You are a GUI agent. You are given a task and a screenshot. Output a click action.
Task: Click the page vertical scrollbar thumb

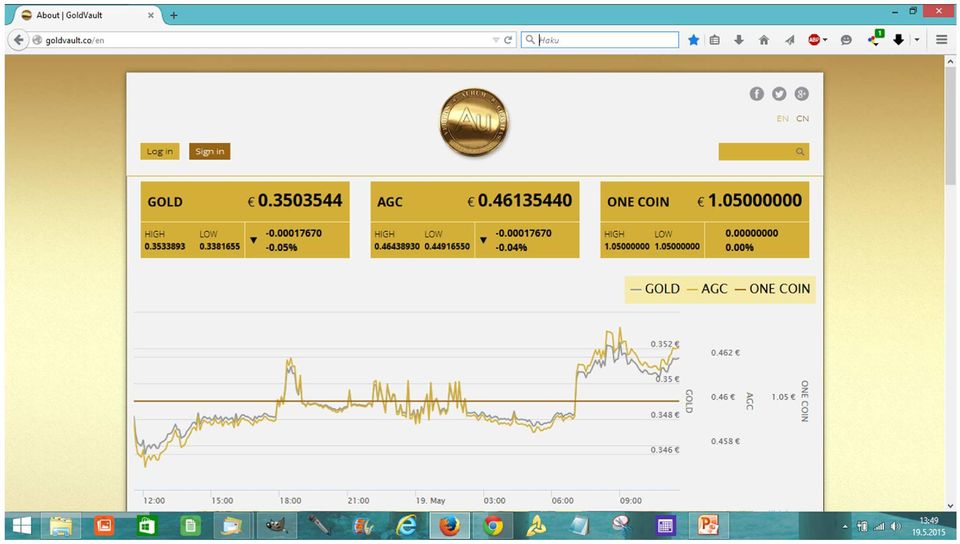(950, 125)
